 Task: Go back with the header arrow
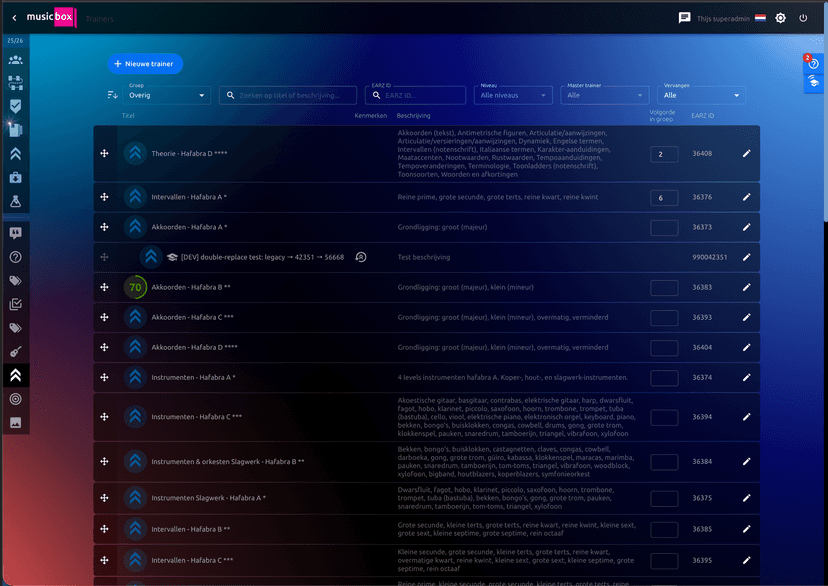click(x=14, y=18)
